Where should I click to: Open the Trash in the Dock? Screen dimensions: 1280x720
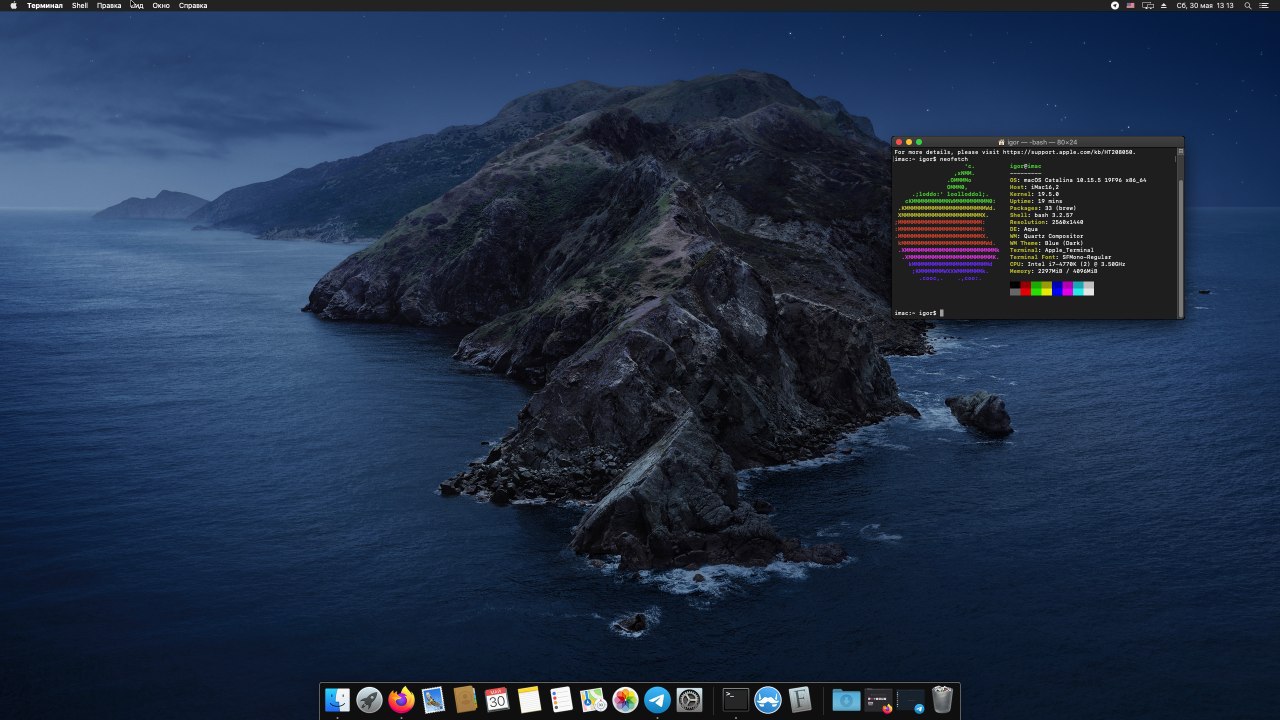tap(942, 700)
